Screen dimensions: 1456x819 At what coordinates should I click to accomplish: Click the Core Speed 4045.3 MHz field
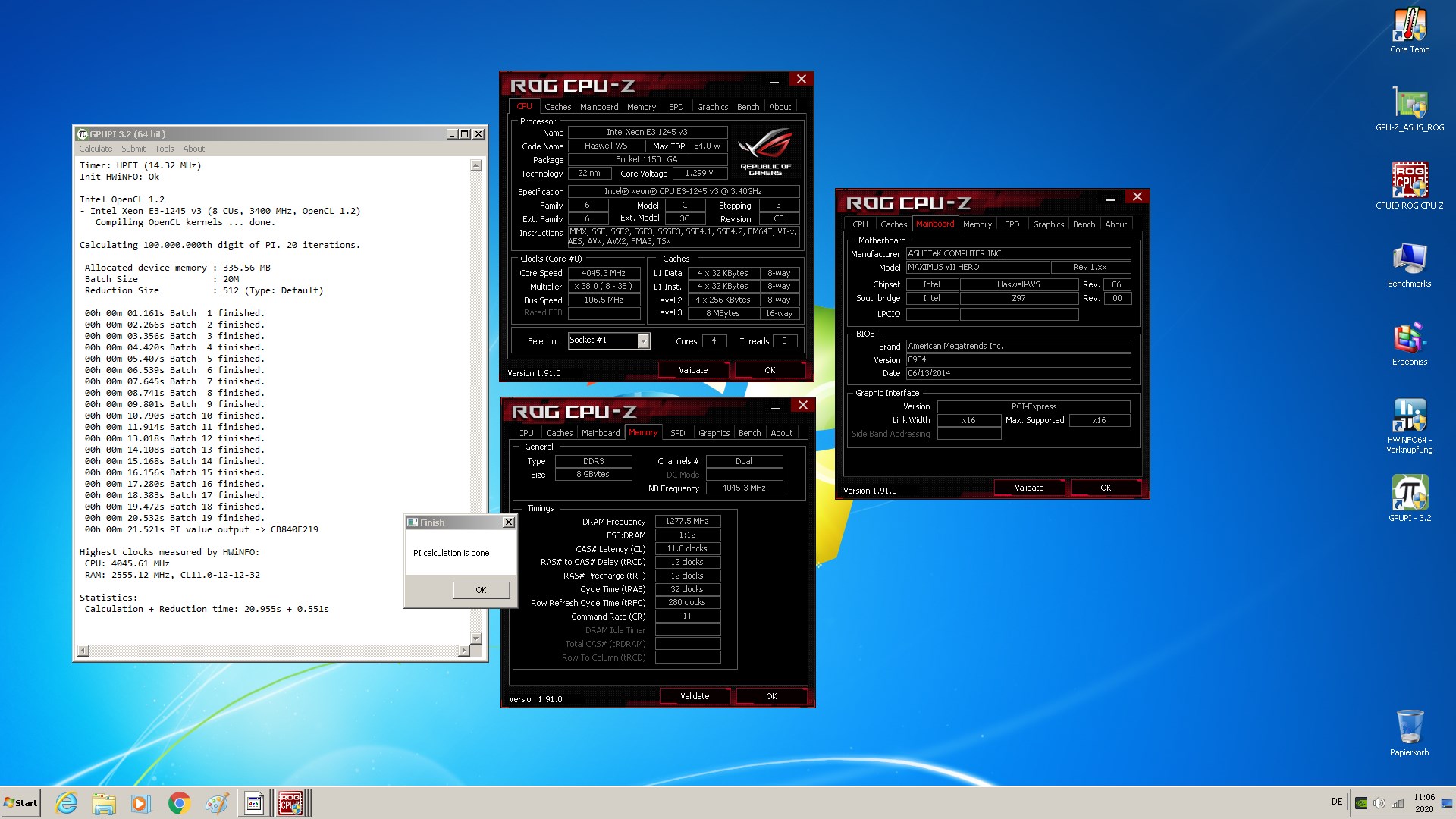pyautogui.click(x=604, y=273)
